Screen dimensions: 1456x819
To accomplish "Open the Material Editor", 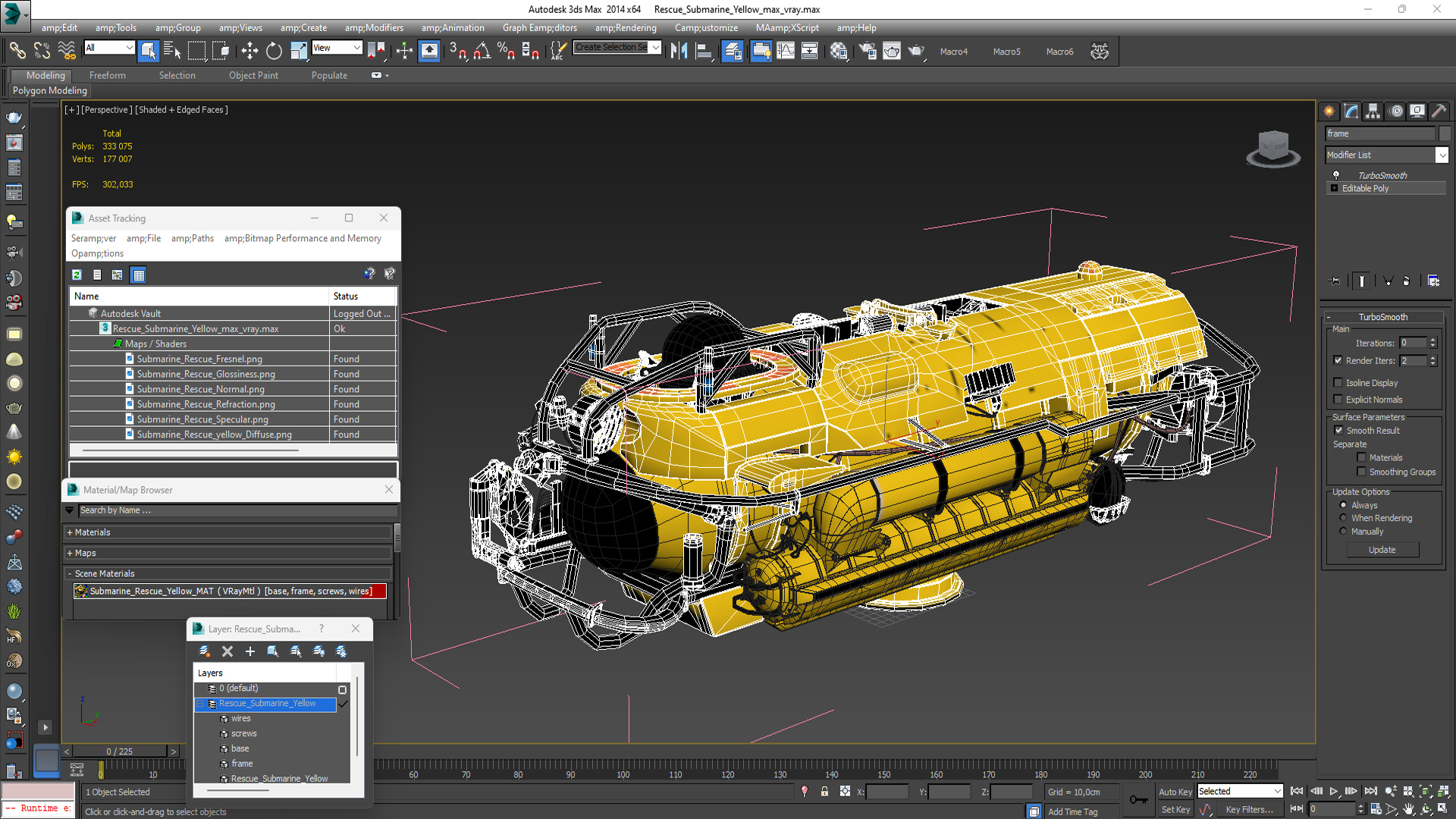I will tap(838, 51).
